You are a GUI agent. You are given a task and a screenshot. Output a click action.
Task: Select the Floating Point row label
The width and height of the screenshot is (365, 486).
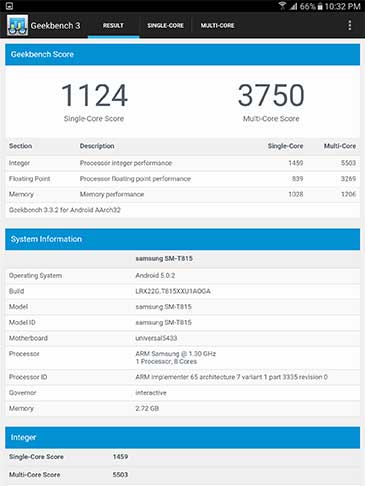(29, 179)
